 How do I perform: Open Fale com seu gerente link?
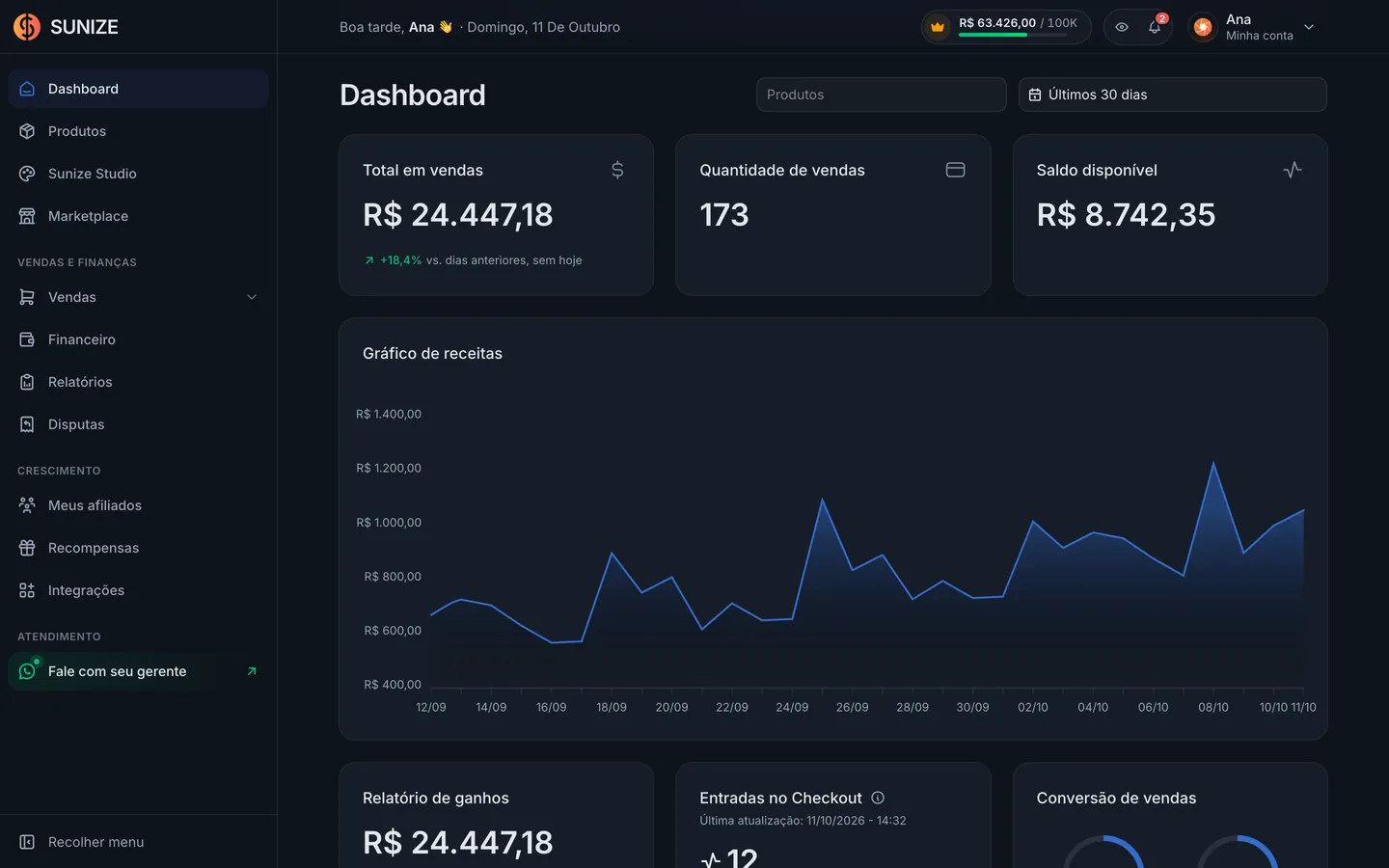[x=138, y=671]
